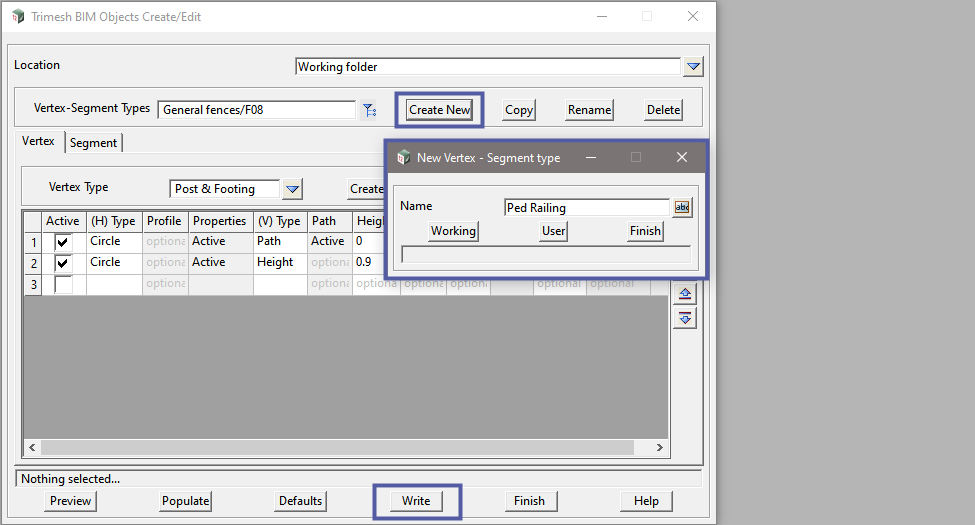Click the Working button in New Vertex dialog

(453, 231)
